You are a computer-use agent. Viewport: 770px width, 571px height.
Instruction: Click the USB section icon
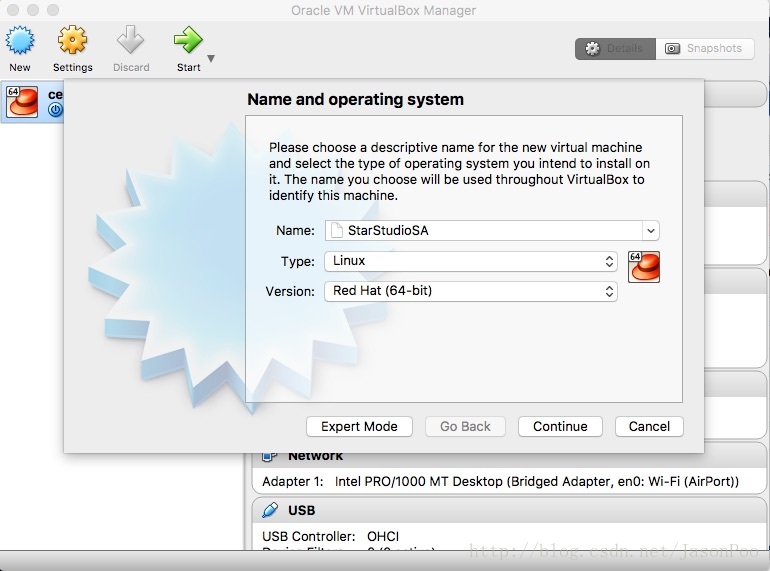pyautogui.click(x=270, y=510)
